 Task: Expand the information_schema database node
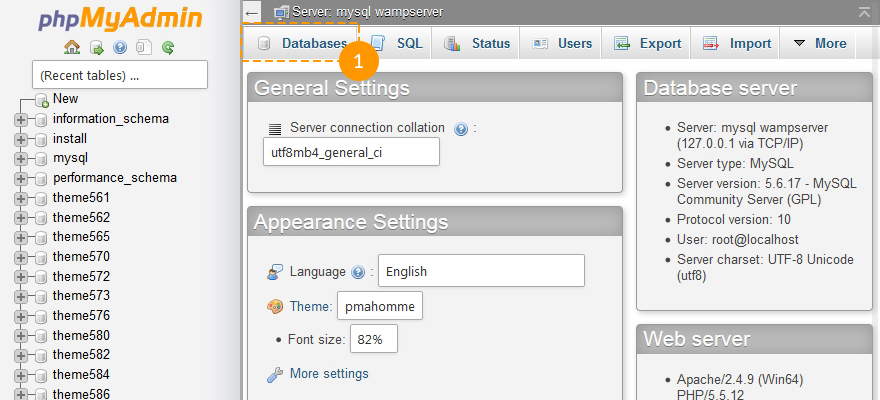20,120
